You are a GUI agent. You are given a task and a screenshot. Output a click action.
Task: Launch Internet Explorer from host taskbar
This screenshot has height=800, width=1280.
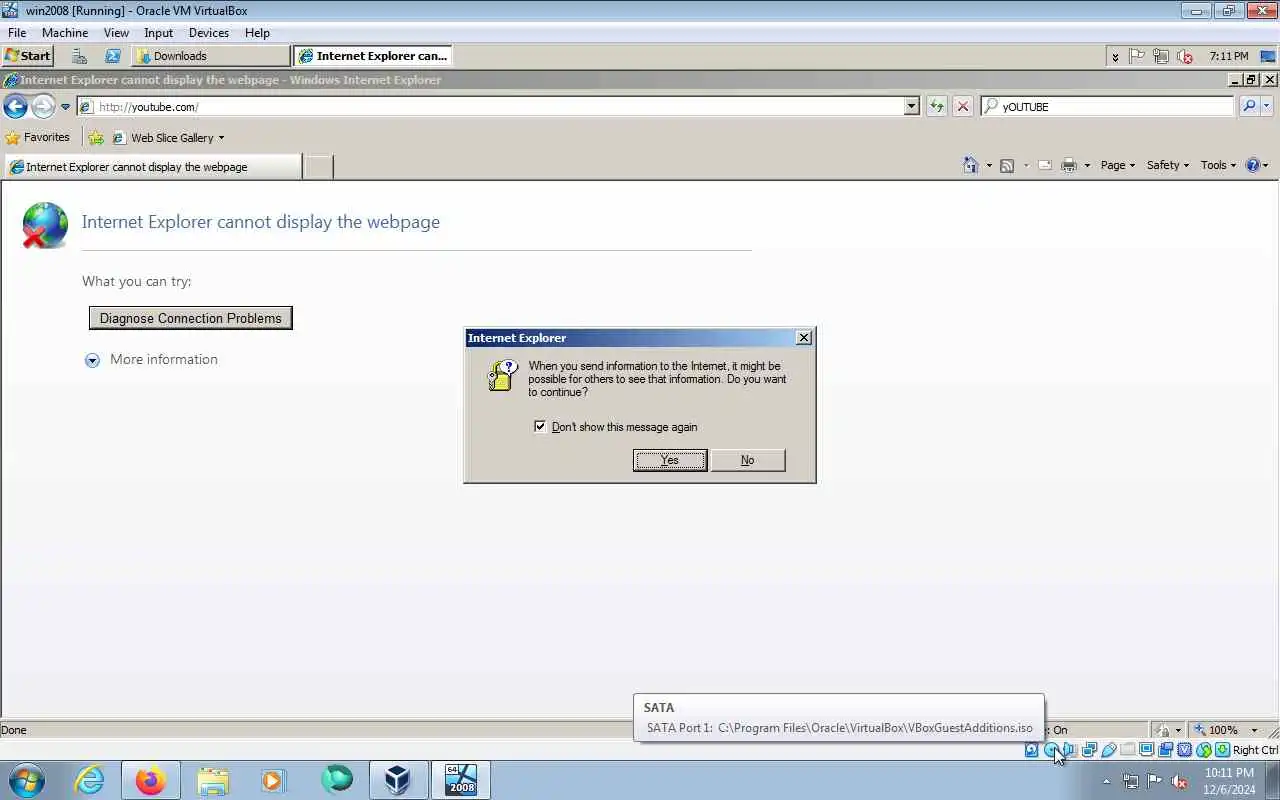[x=89, y=780]
